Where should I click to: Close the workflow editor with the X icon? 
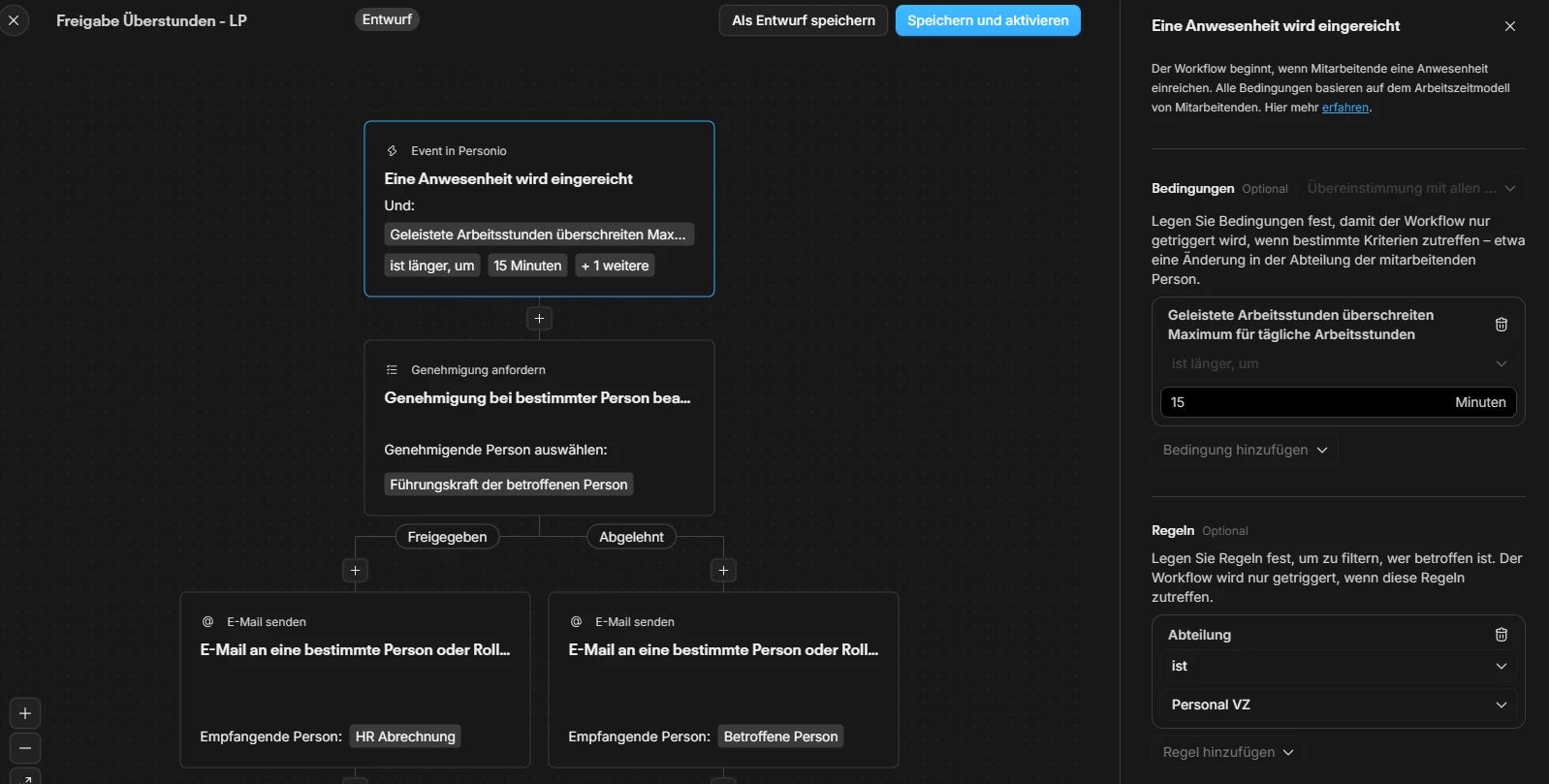[x=14, y=20]
